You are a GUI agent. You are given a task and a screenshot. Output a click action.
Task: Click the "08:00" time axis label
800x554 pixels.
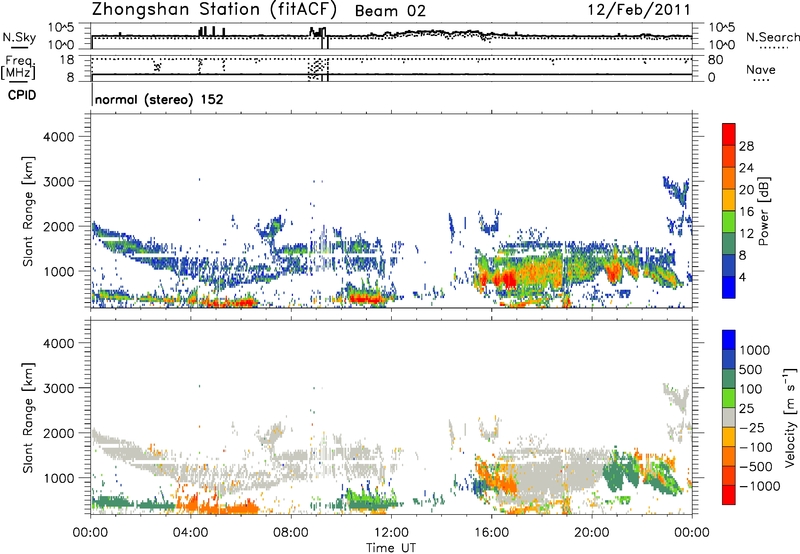tap(291, 533)
